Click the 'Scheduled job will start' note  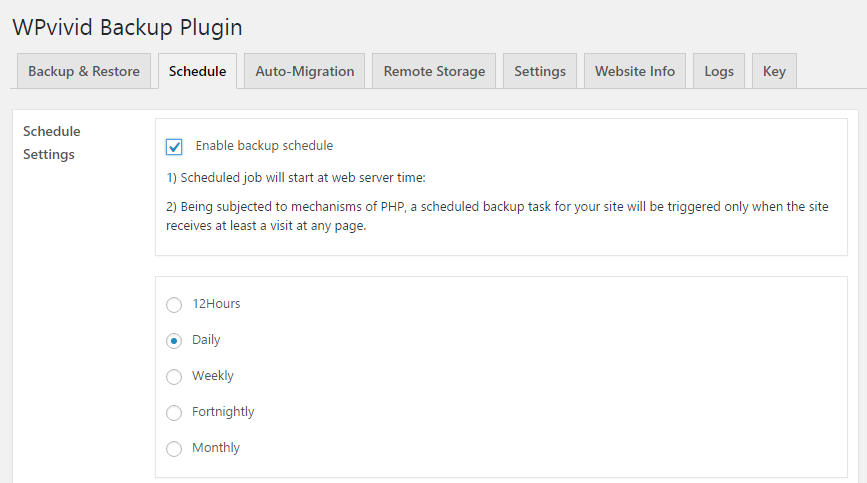[x=296, y=177]
